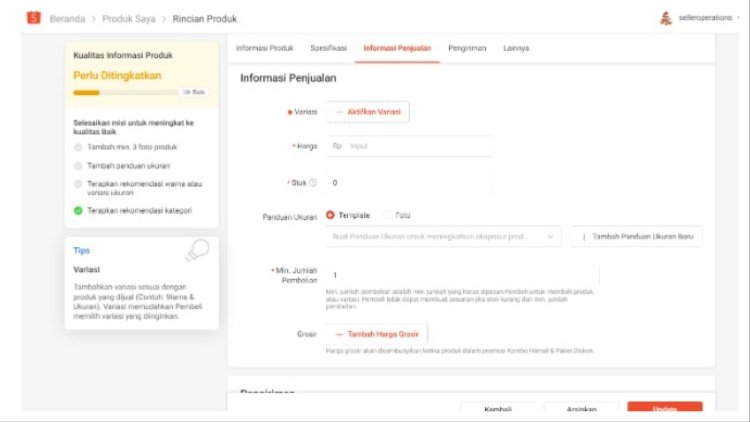Click the selleroperations profile avatar
Screen dimensions: 750x422
point(666,18)
